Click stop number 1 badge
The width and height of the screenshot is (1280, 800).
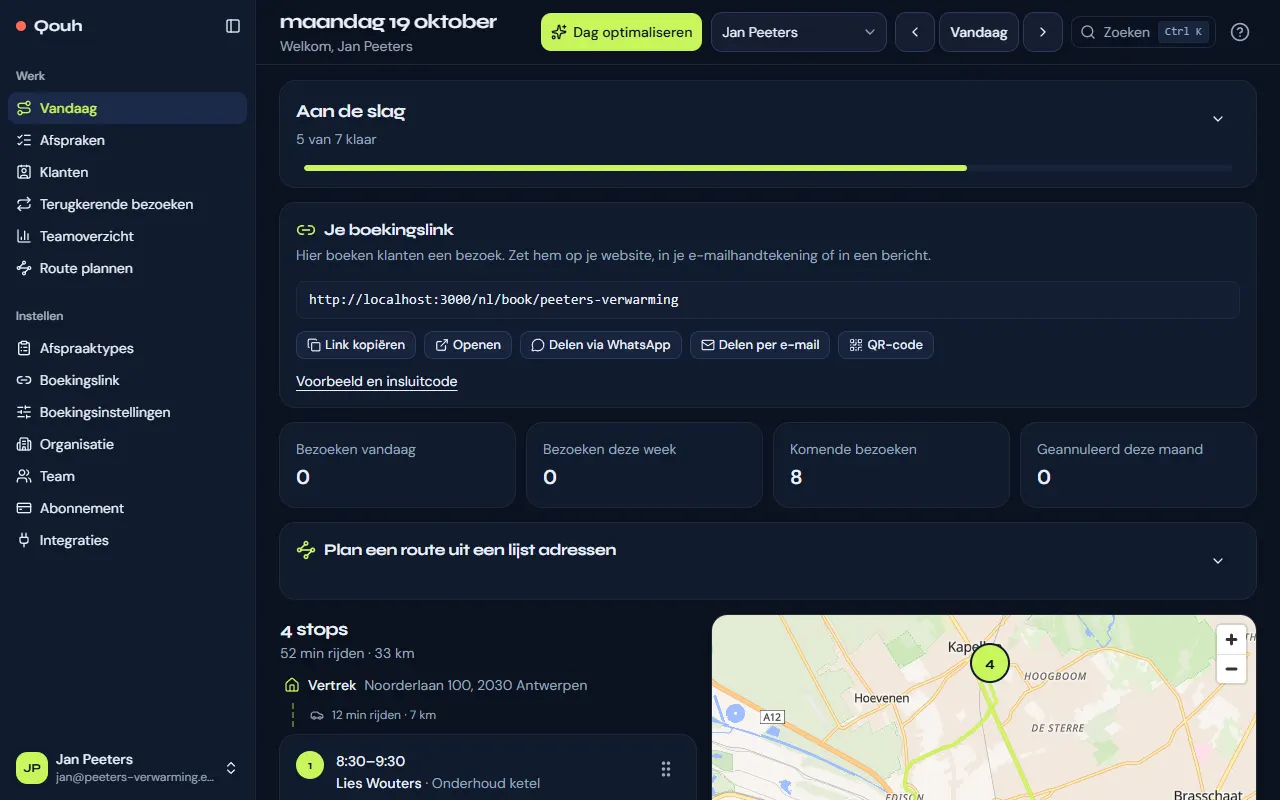click(x=310, y=766)
